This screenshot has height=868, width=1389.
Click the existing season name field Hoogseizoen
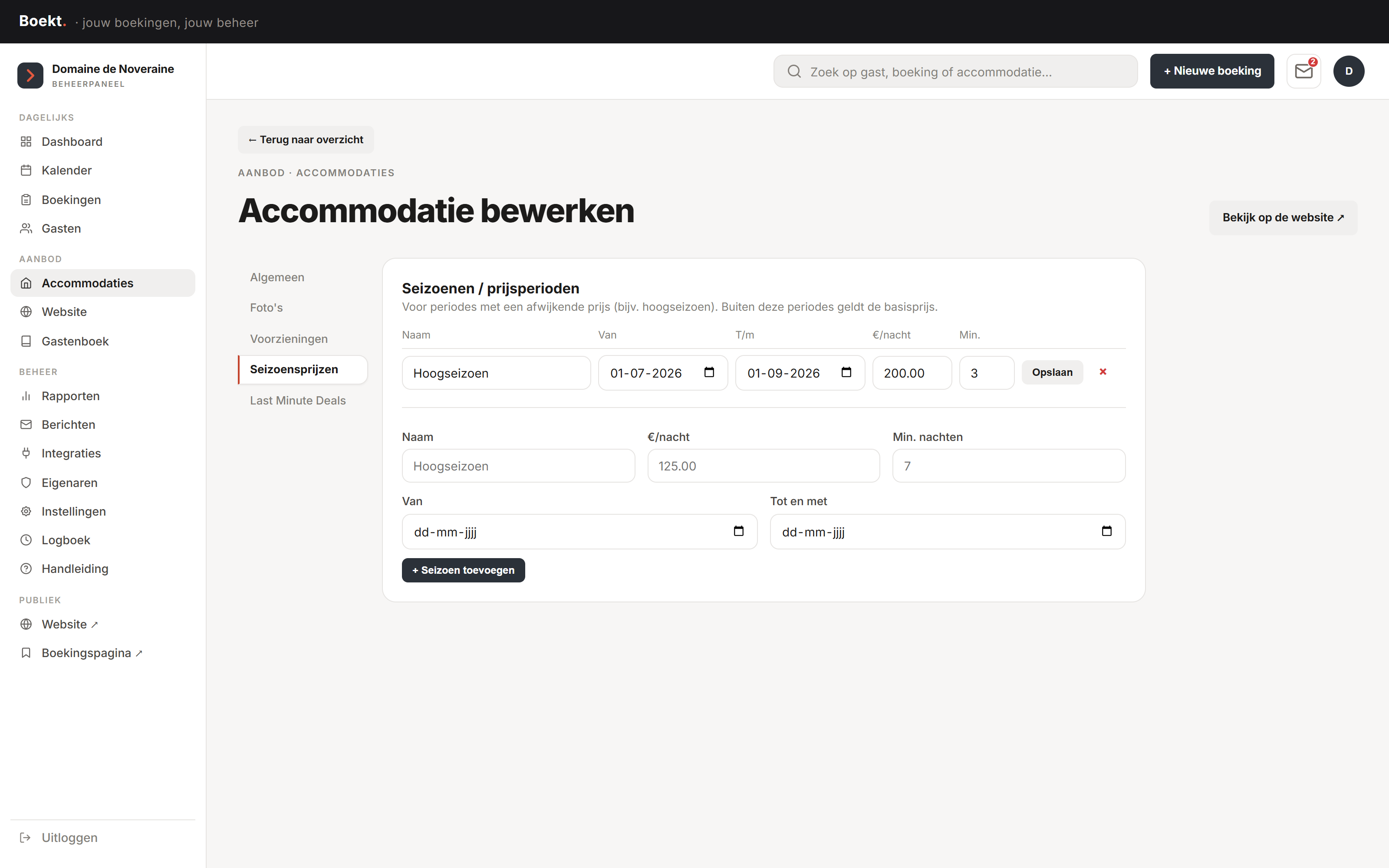(496, 372)
